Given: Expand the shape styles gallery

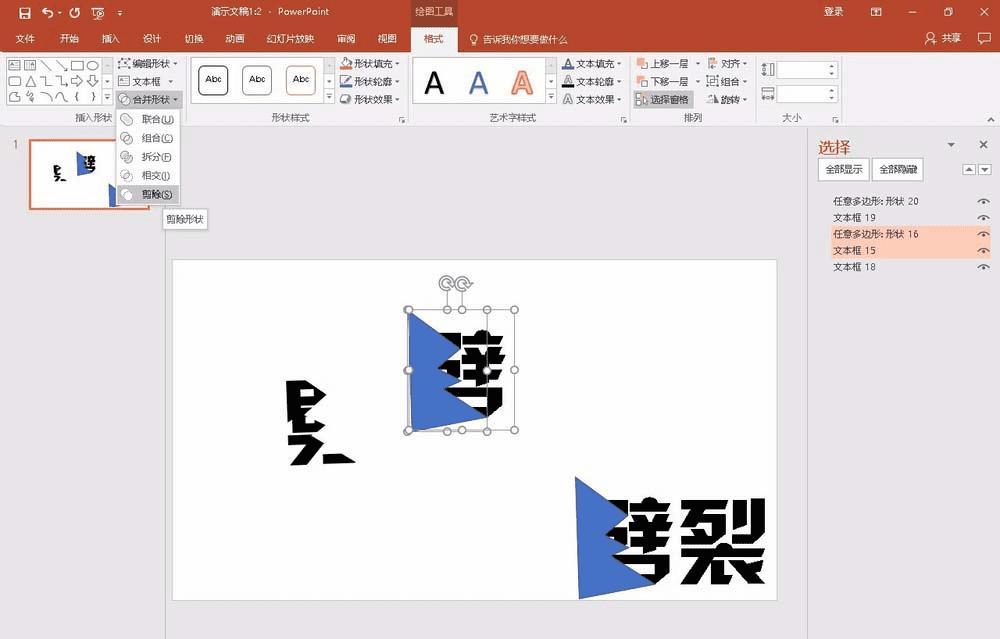Looking at the screenshot, I should pos(329,97).
